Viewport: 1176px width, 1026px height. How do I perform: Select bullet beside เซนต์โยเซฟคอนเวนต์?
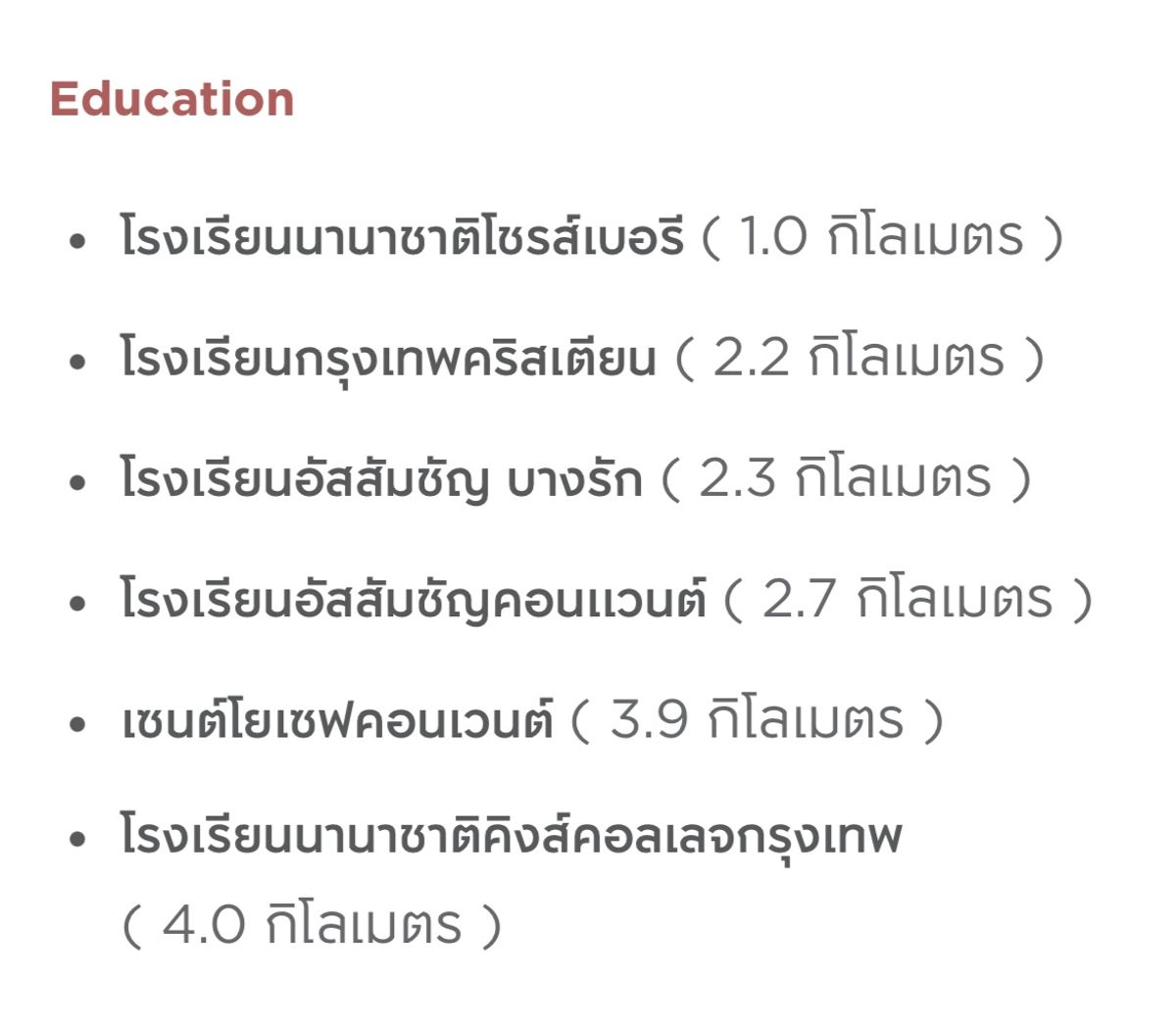[78, 725]
